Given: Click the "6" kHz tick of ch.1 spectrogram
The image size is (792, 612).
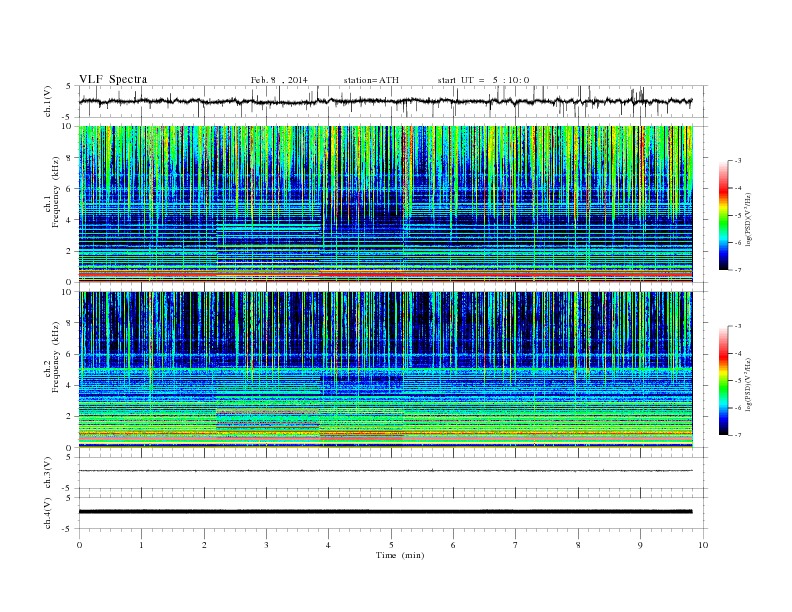Looking at the screenshot, I should 69,189.
